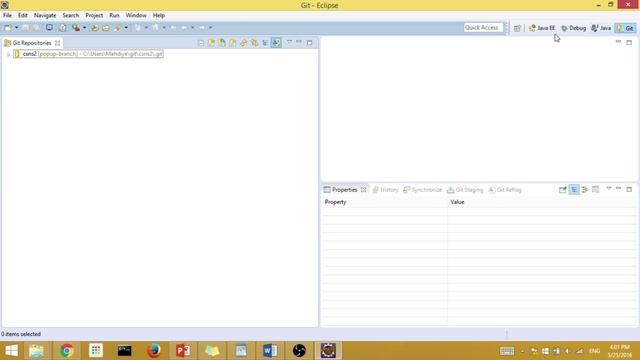Click the Windows Start button
The width and height of the screenshot is (640, 360).
tap(11, 351)
